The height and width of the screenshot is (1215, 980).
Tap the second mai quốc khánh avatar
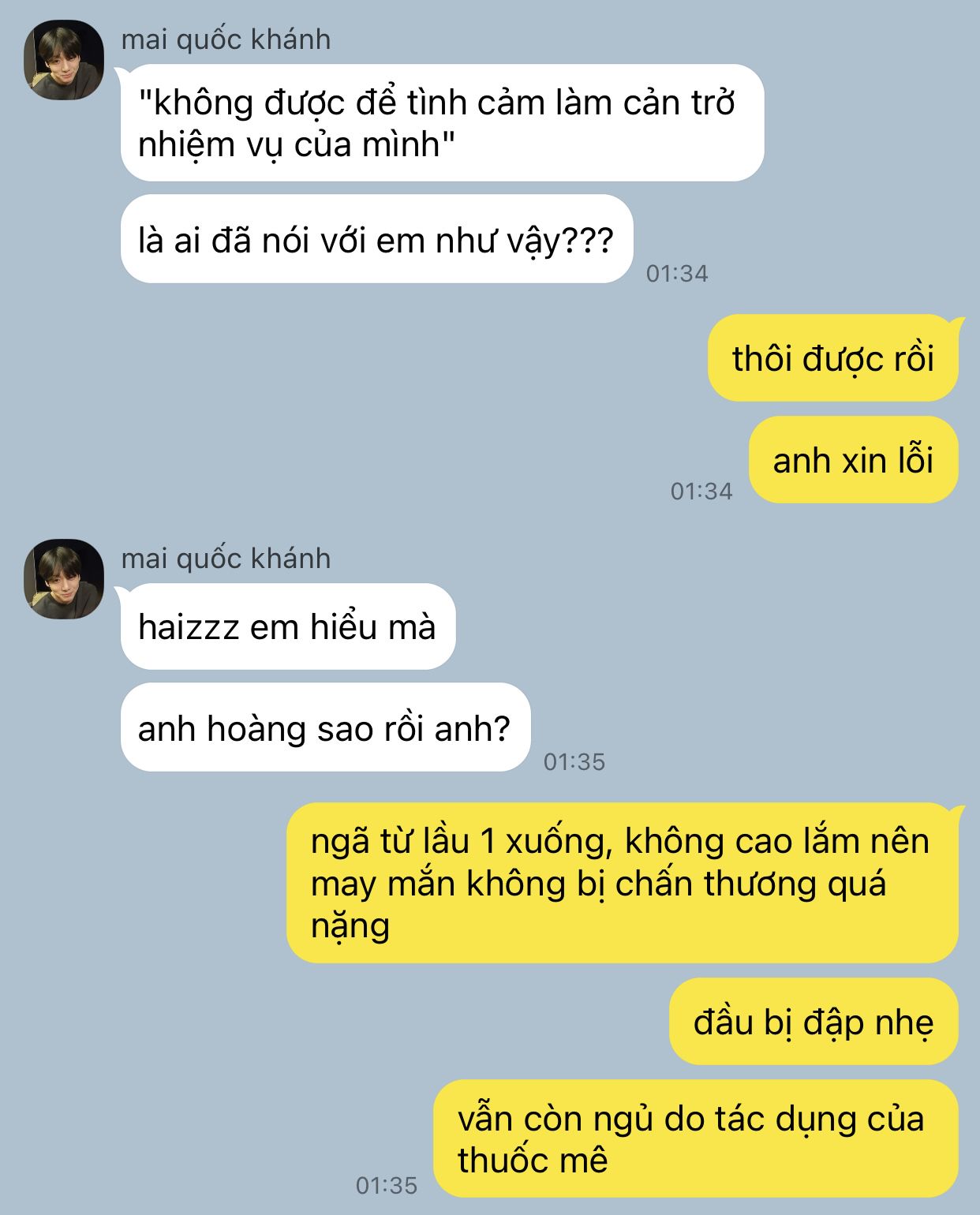(64, 579)
